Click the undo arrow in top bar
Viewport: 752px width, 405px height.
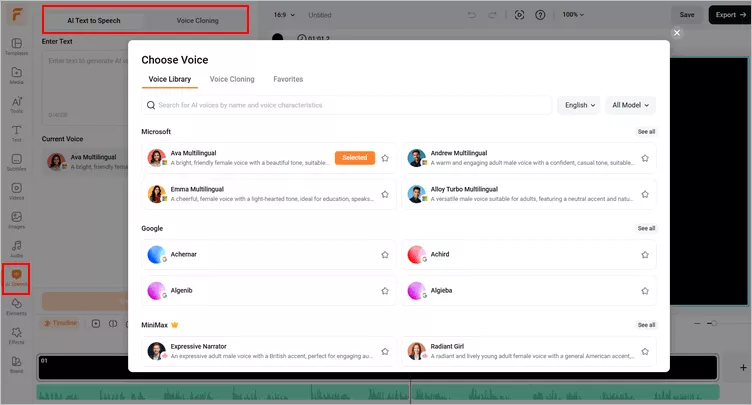[472, 15]
